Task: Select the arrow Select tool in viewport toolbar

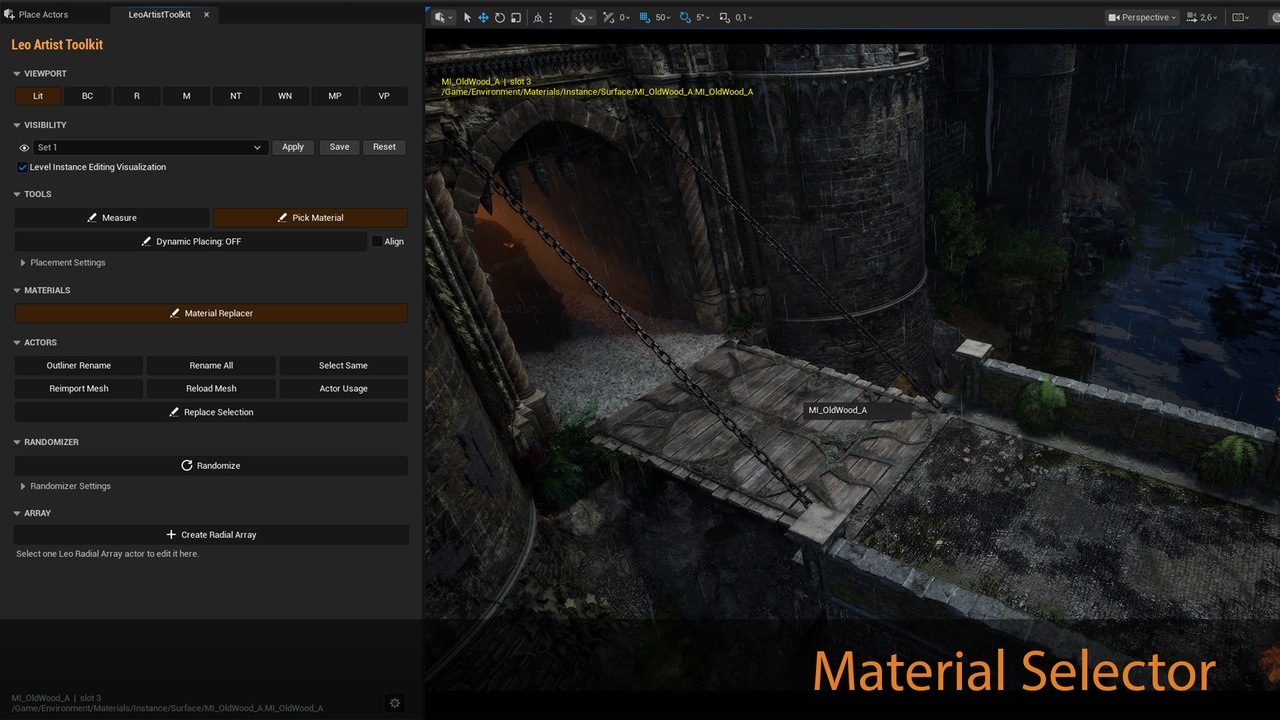Action: 467,17
